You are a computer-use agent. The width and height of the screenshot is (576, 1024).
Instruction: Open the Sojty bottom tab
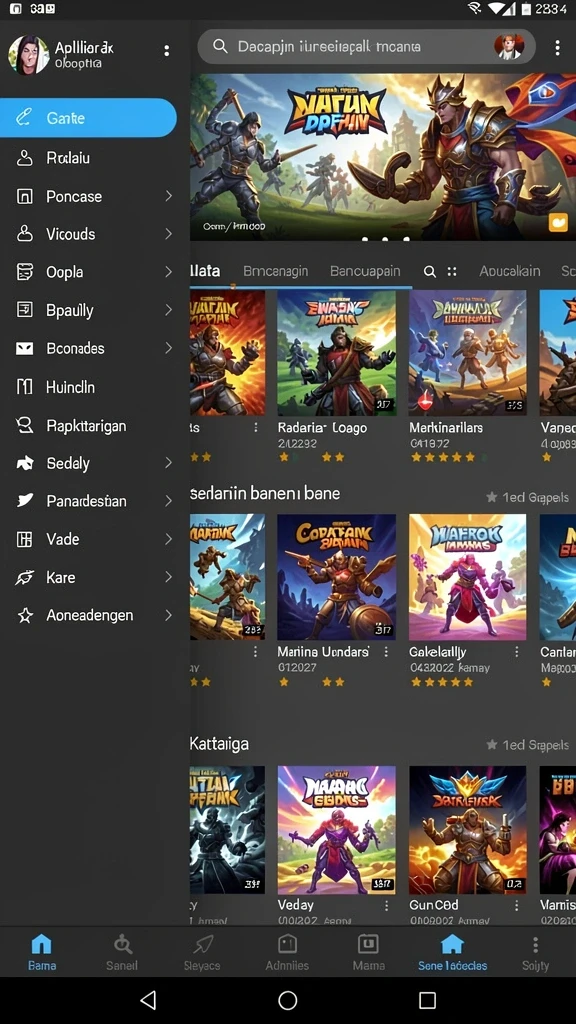coord(536,952)
